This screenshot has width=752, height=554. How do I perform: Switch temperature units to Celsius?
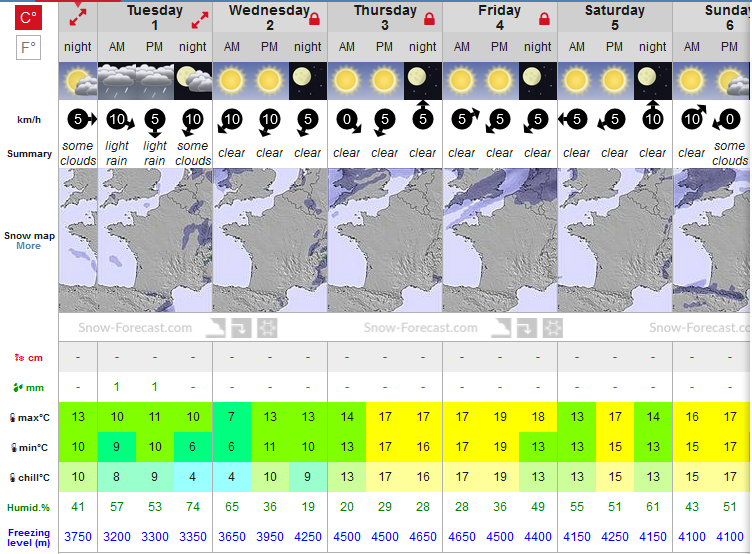tap(28, 18)
